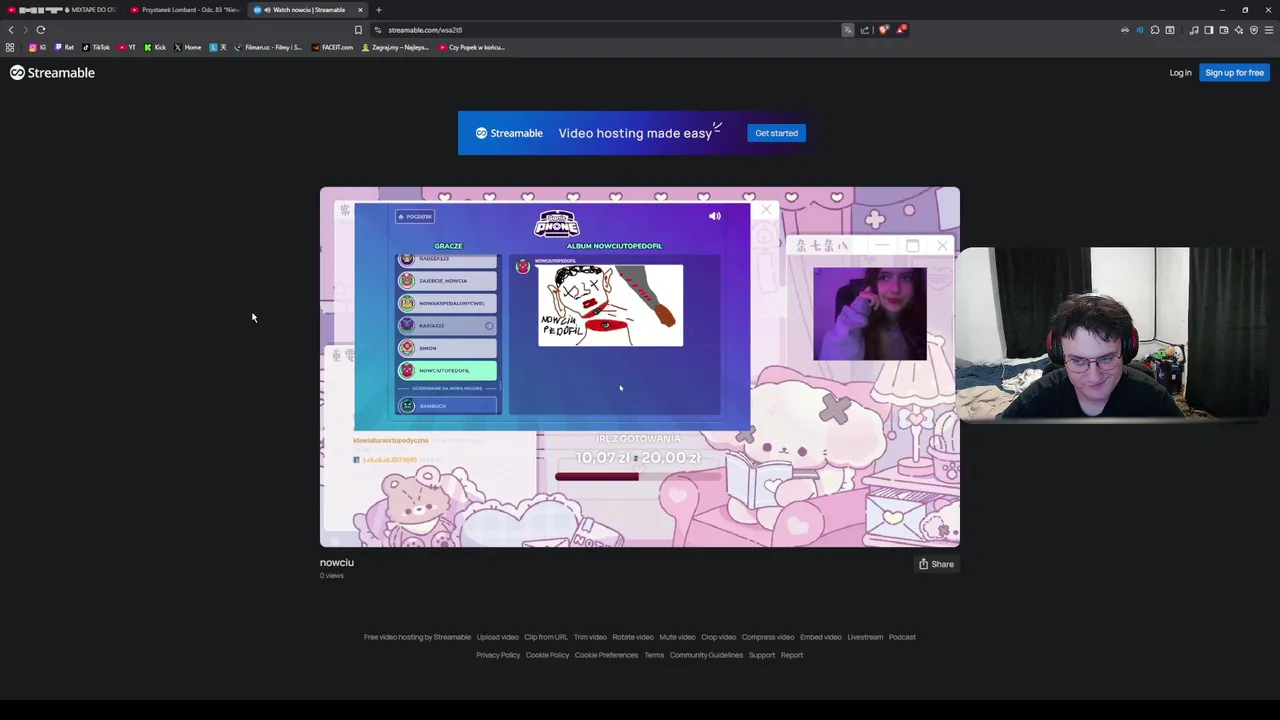Screen dimensions: 1280x720
Task: Open TikTok bookmark
Action: 96,47
